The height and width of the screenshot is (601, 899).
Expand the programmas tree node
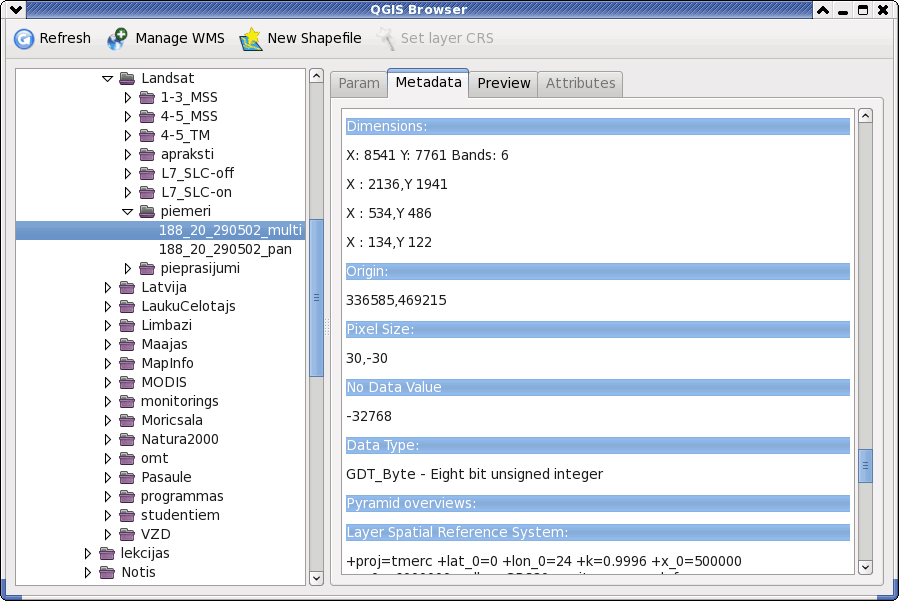[x=107, y=496]
